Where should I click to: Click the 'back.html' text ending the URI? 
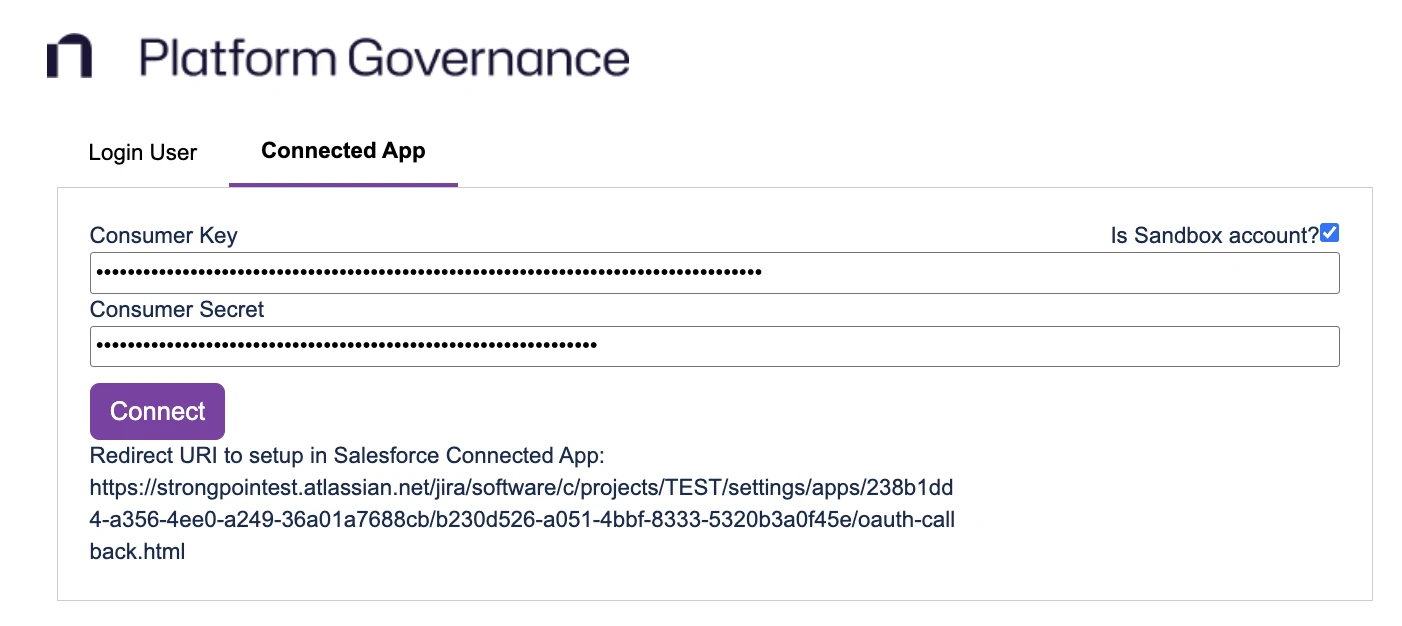(137, 552)
